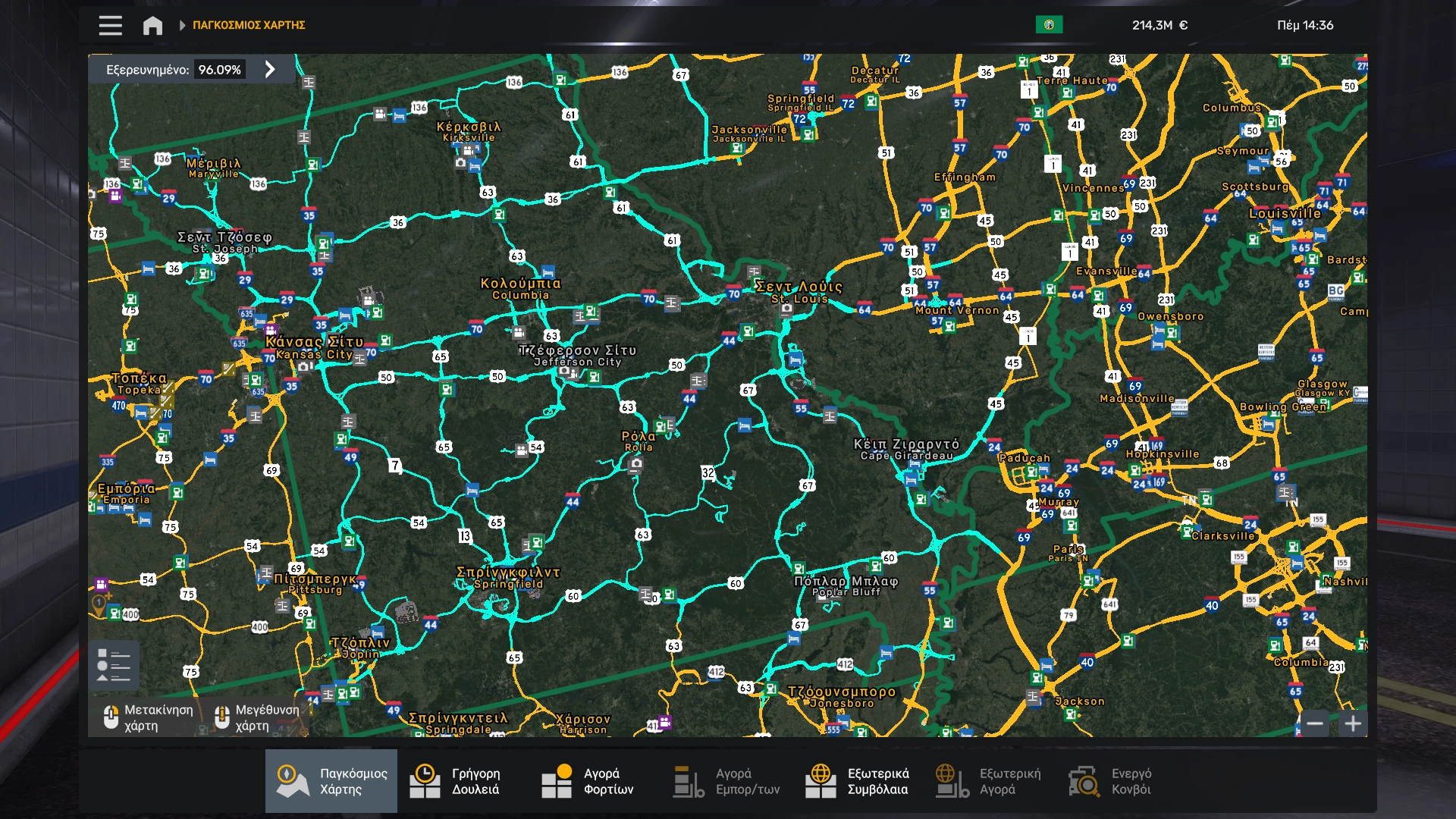Open the hamburger main menu
Viewport: 1456px width, 819px height.
(x=110, y=25)
